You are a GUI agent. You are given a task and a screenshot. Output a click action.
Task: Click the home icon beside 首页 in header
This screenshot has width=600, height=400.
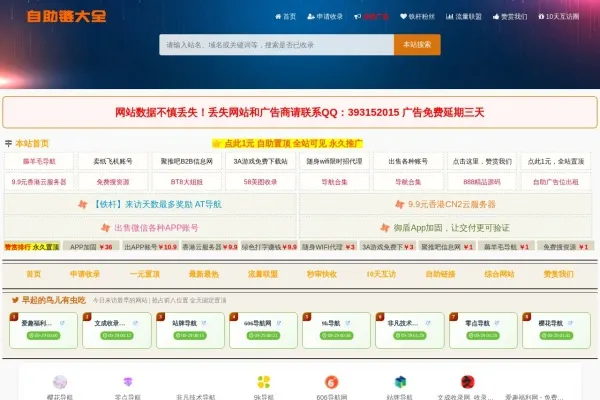(x=278, y=16)
